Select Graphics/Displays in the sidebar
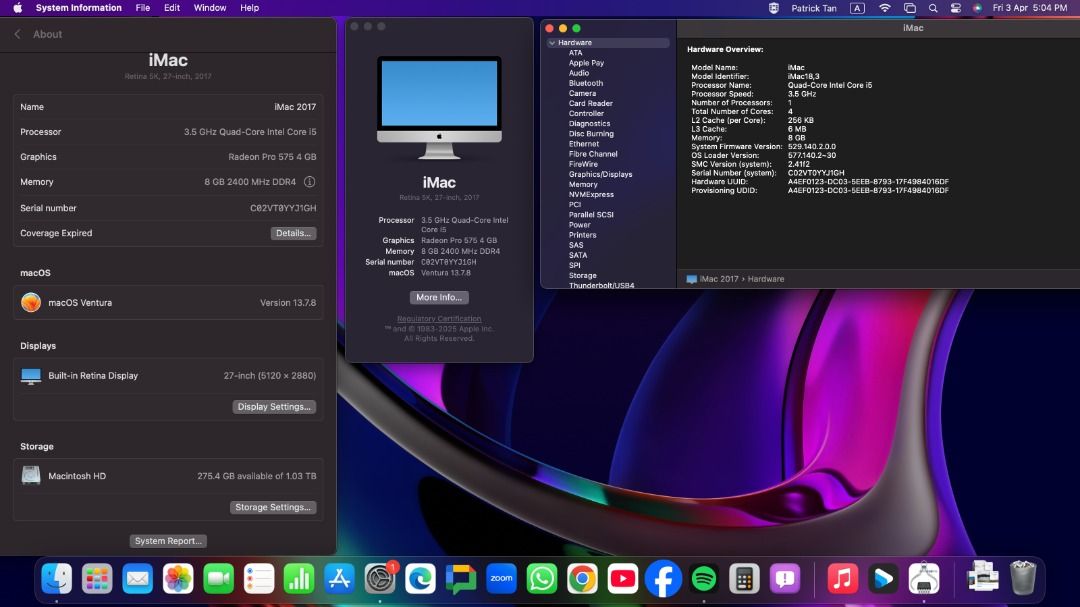 (x=600, y=174)
